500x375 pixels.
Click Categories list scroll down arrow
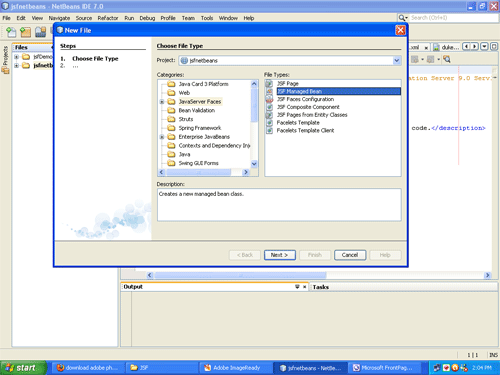coord(254,164)
